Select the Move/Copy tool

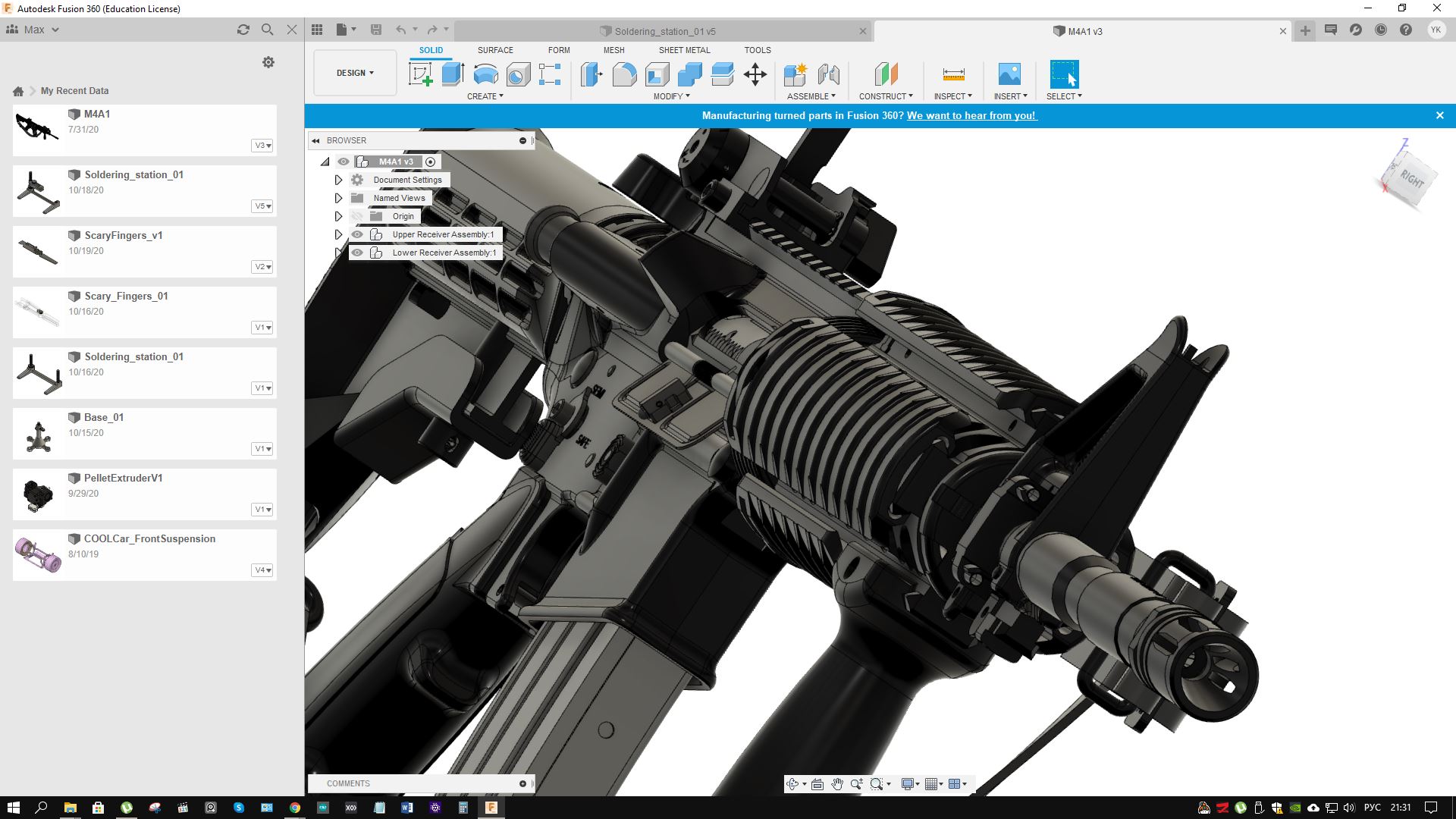point(755,74)
